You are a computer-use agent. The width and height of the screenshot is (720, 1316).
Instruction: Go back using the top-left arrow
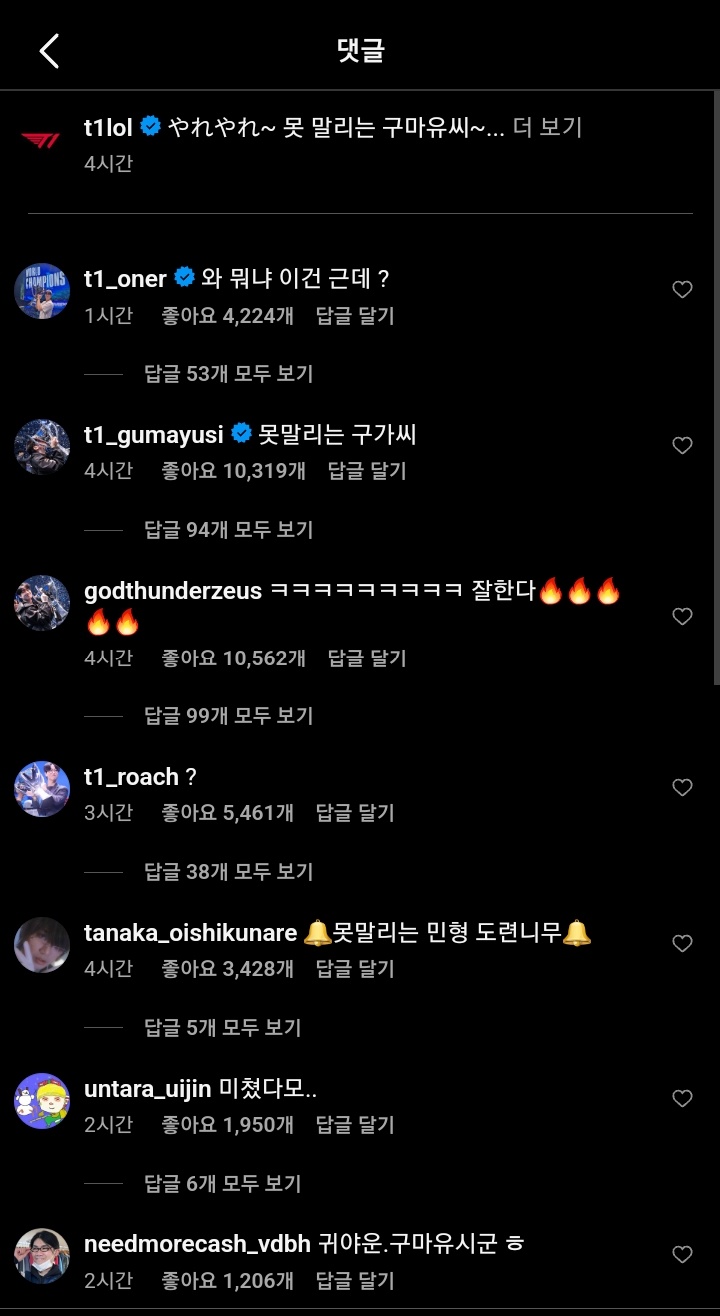[x=49, y=51]
